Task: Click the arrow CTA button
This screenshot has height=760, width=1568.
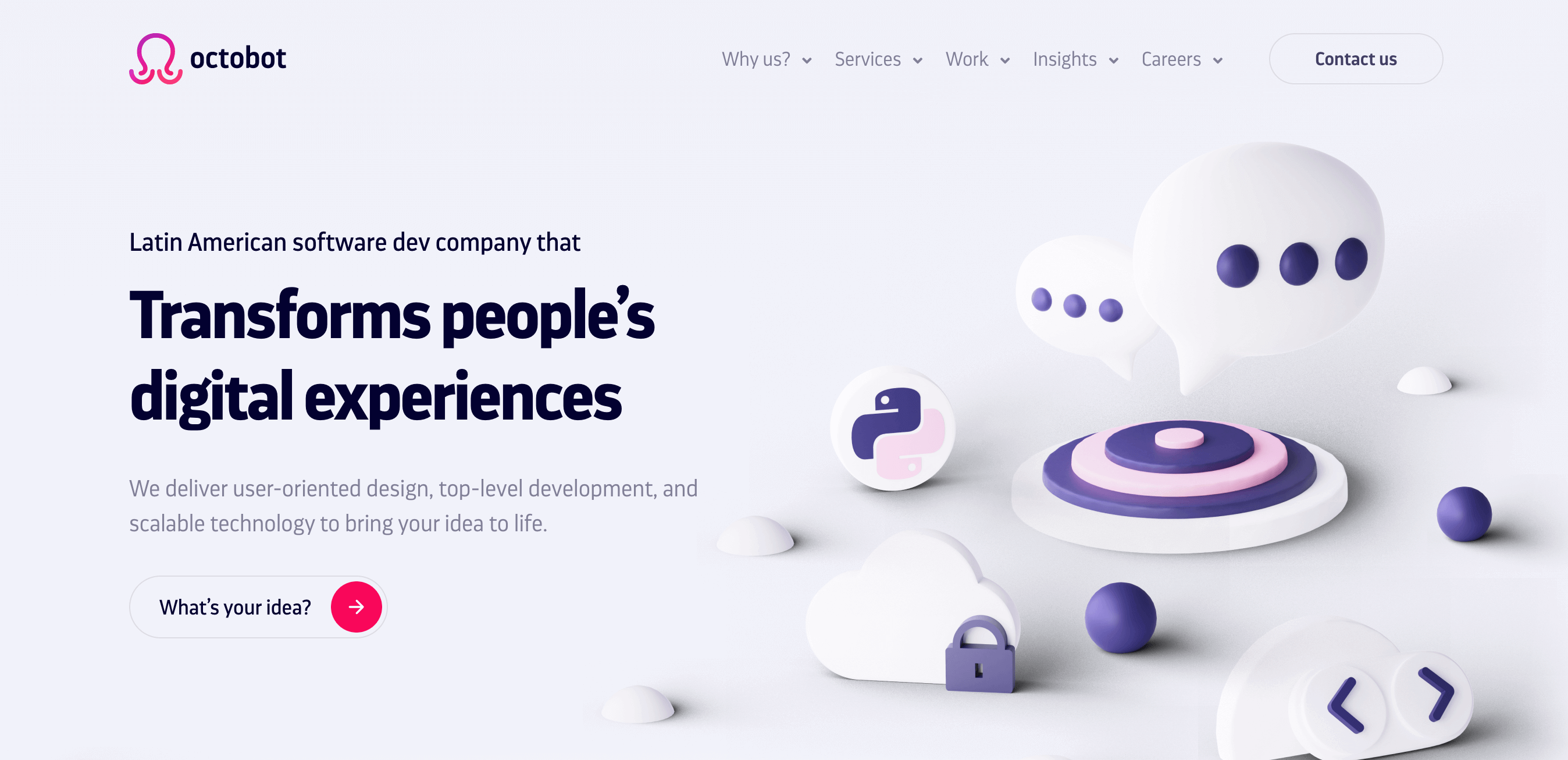Action: click(x=356, y=607)
